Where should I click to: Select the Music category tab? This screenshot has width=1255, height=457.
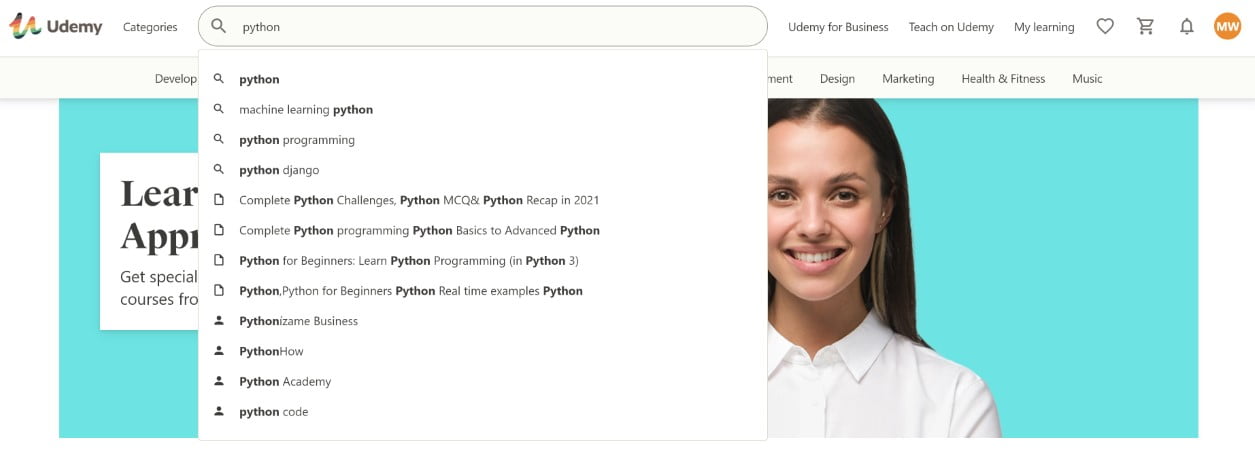pos(1087,79)
